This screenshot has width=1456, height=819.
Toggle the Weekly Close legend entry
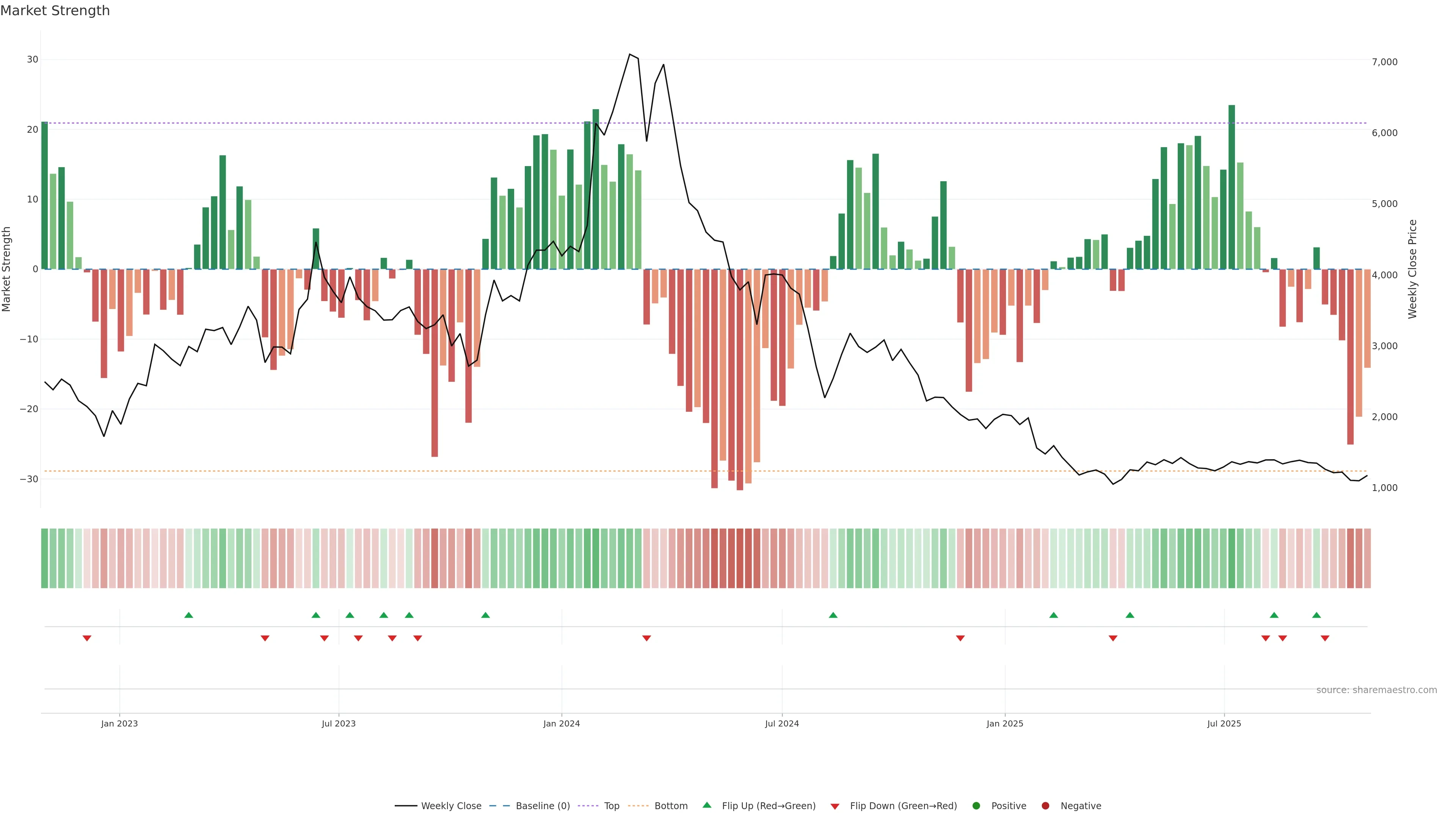click(450, 806)
